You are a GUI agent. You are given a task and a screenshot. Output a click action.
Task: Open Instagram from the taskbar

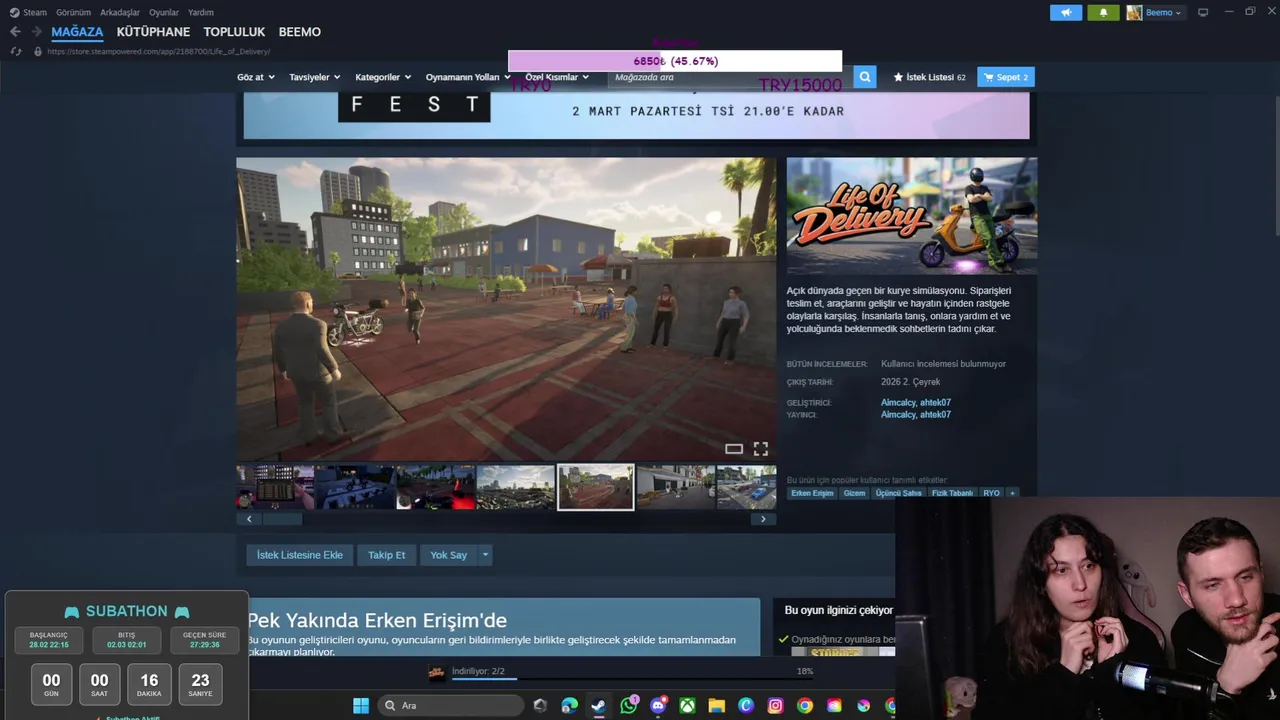[x=775, y=706]
